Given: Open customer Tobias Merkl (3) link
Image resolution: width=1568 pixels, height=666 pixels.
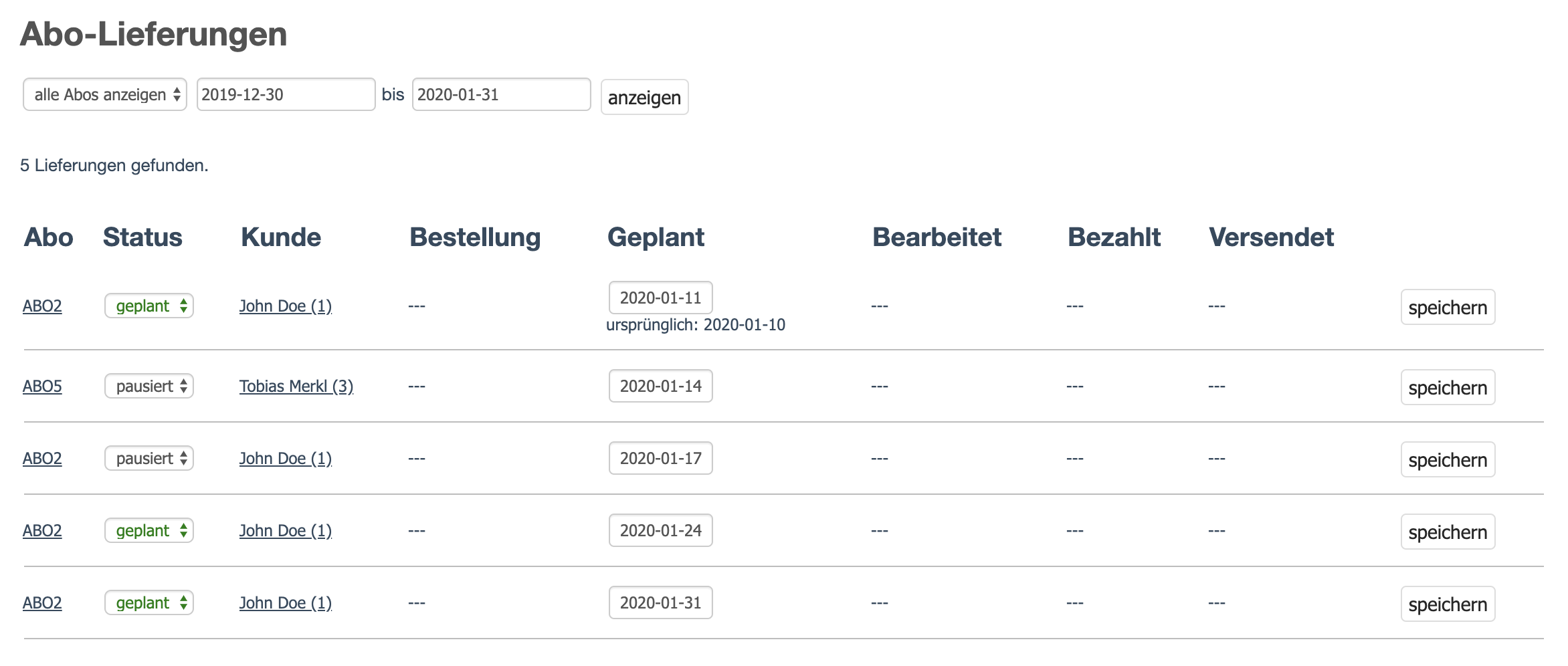Looking at the screenshot, I should 296,386.
